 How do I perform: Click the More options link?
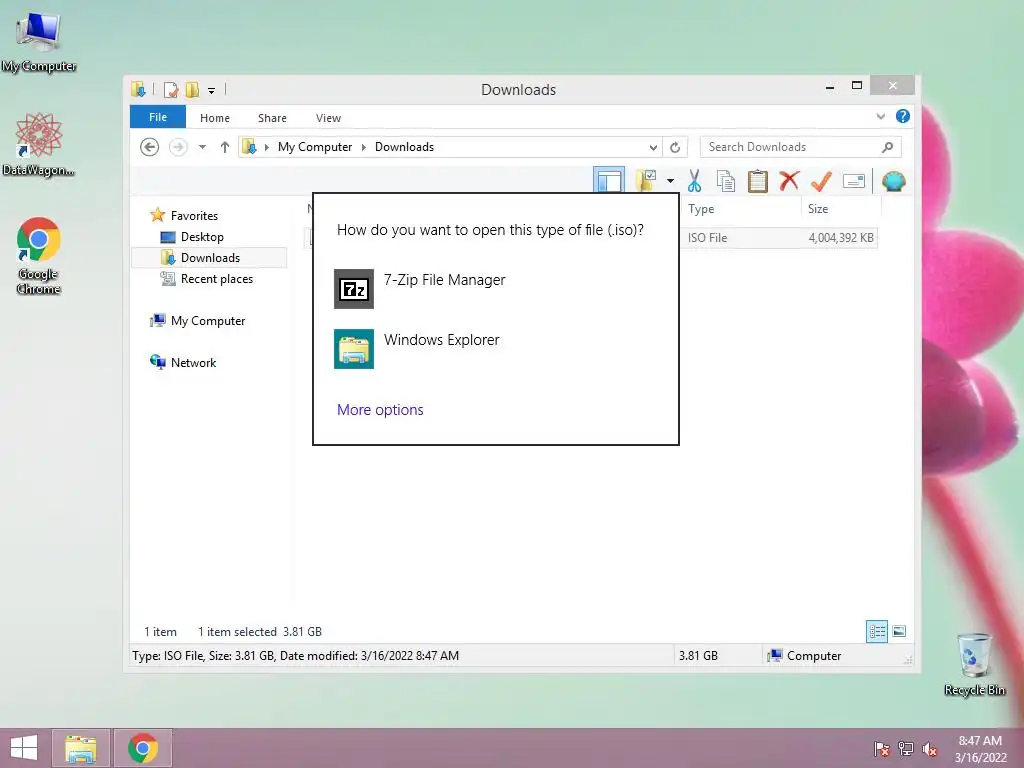coord(380,409)
